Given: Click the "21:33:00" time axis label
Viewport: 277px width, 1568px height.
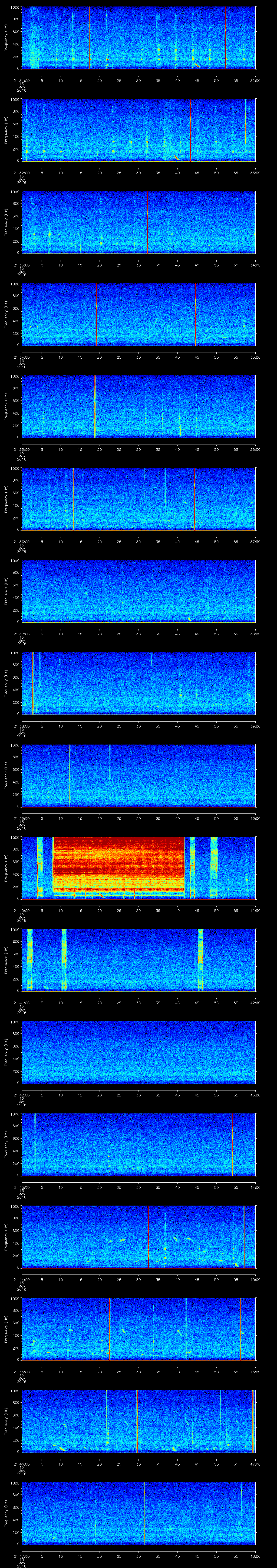Looking at the screenshot, I should click(x=21, y=265).
